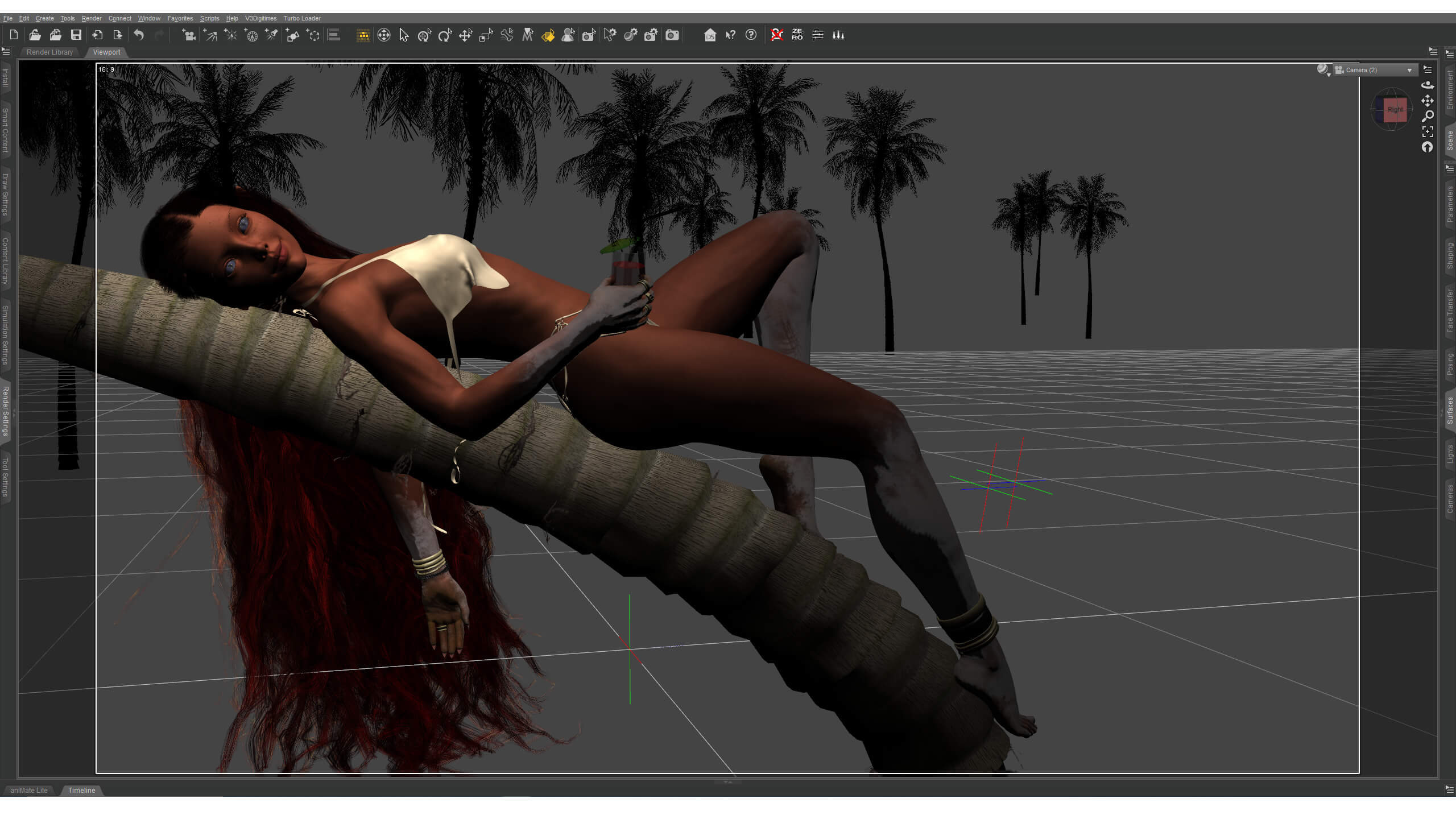Click the Frame view icon beside viewport
The width and height of the screenshot is (1456, 819).
1428,131
